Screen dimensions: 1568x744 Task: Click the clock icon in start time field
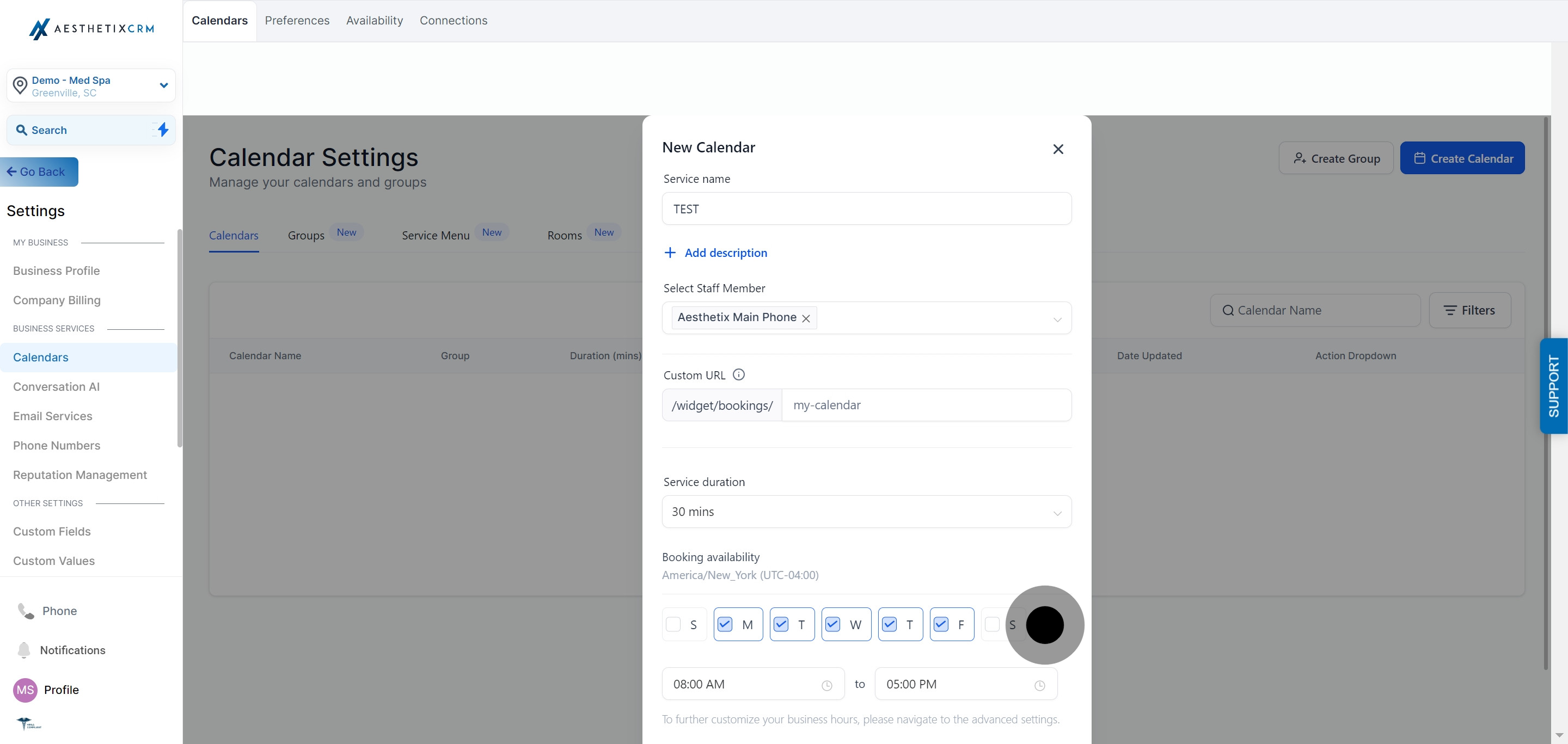[826, 685]
